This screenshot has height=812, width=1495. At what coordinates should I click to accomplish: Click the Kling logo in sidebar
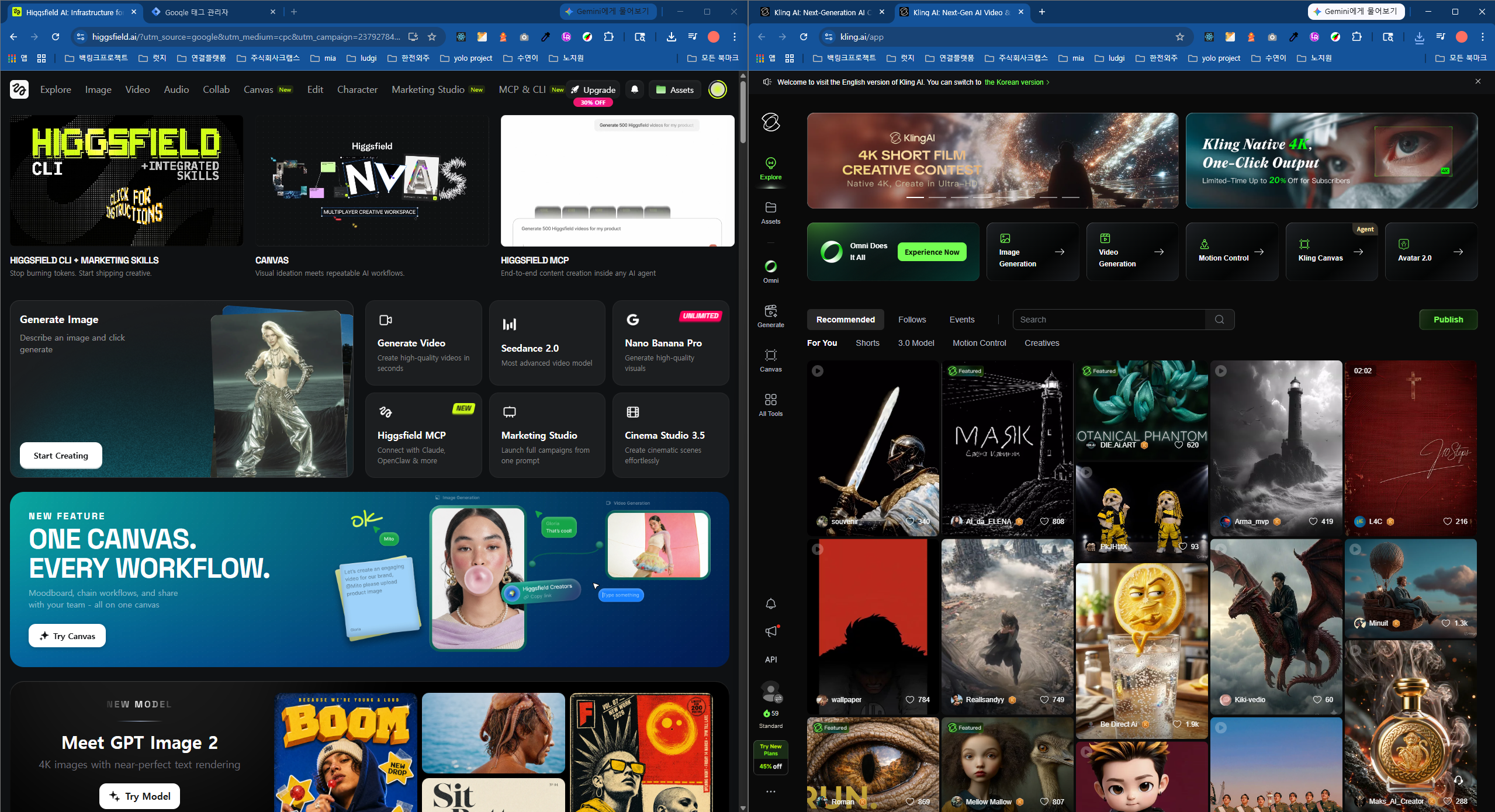(x=771, y=122)
